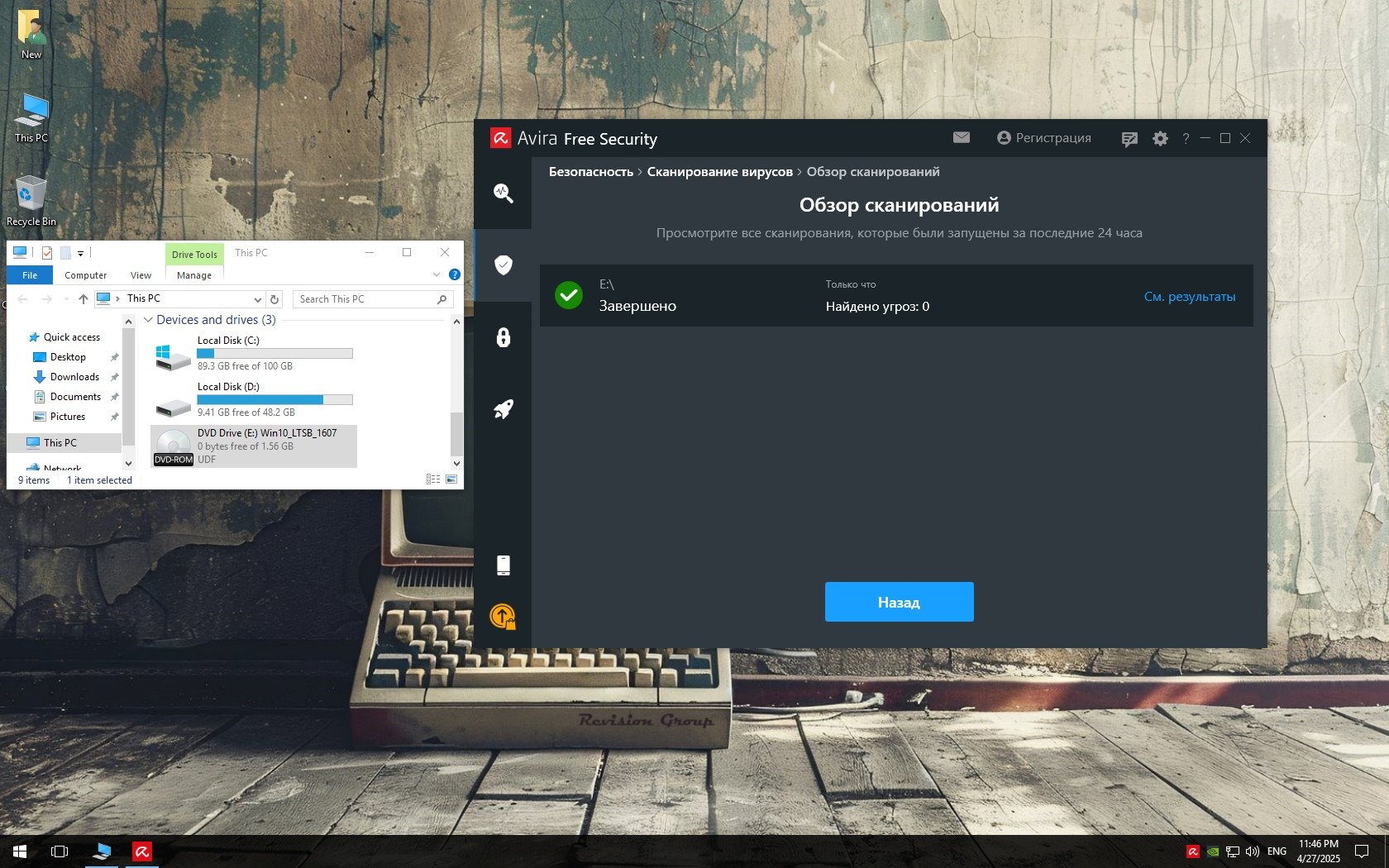Image resolution: width=1389 pixels, height=868 pixels.
Task: Click the orange upgrade icon in Avira sidebar
Action: [503, 617]
